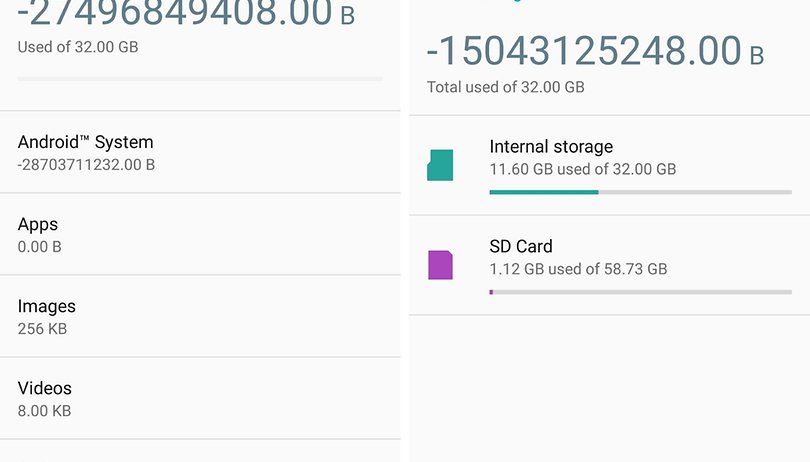Tap the teal Internal storage icon
This screenshot has width=810, height=462.
(440, 165)
